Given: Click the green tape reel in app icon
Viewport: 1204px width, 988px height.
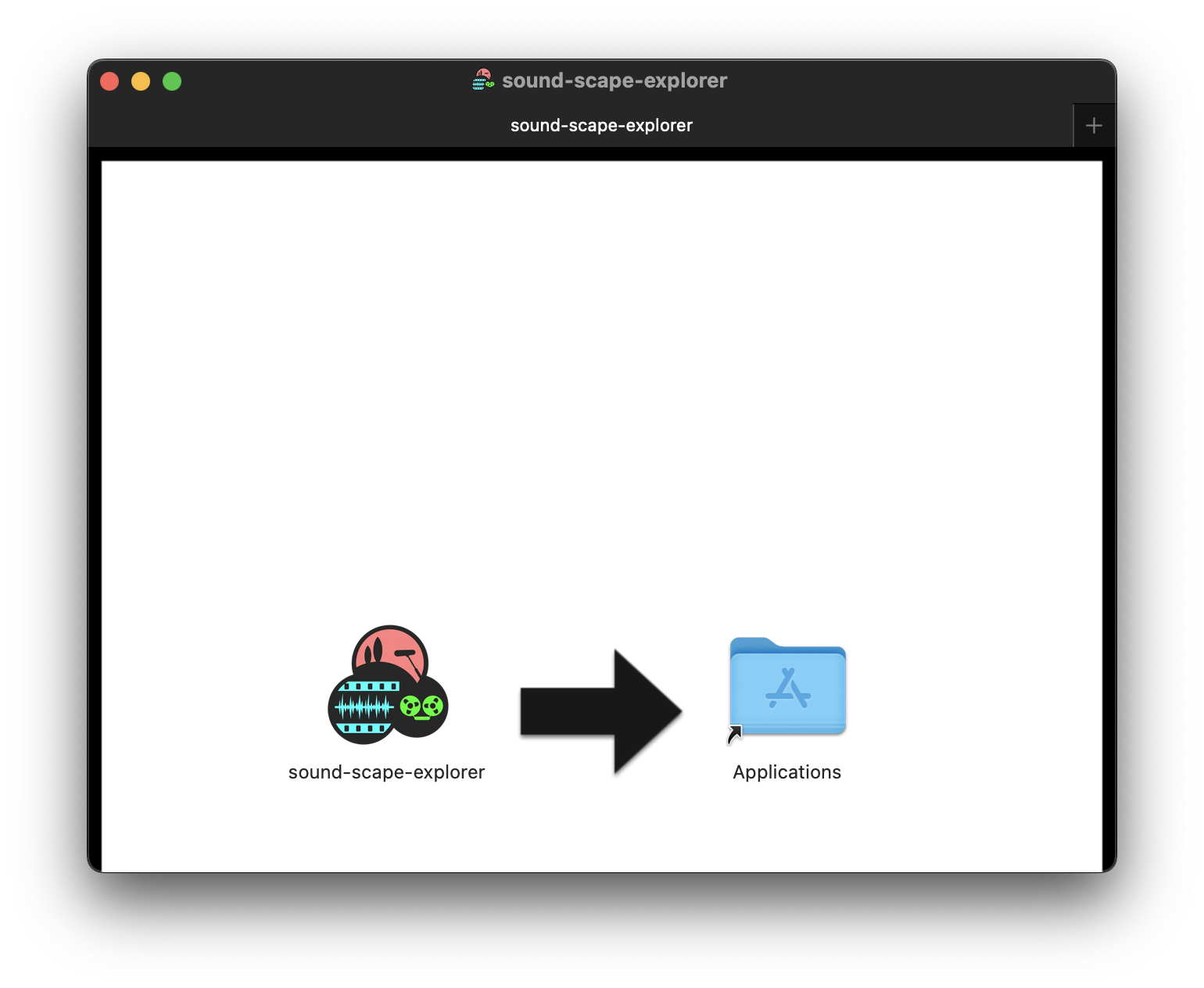Looking at the screenshot, I should click(421, 707).
